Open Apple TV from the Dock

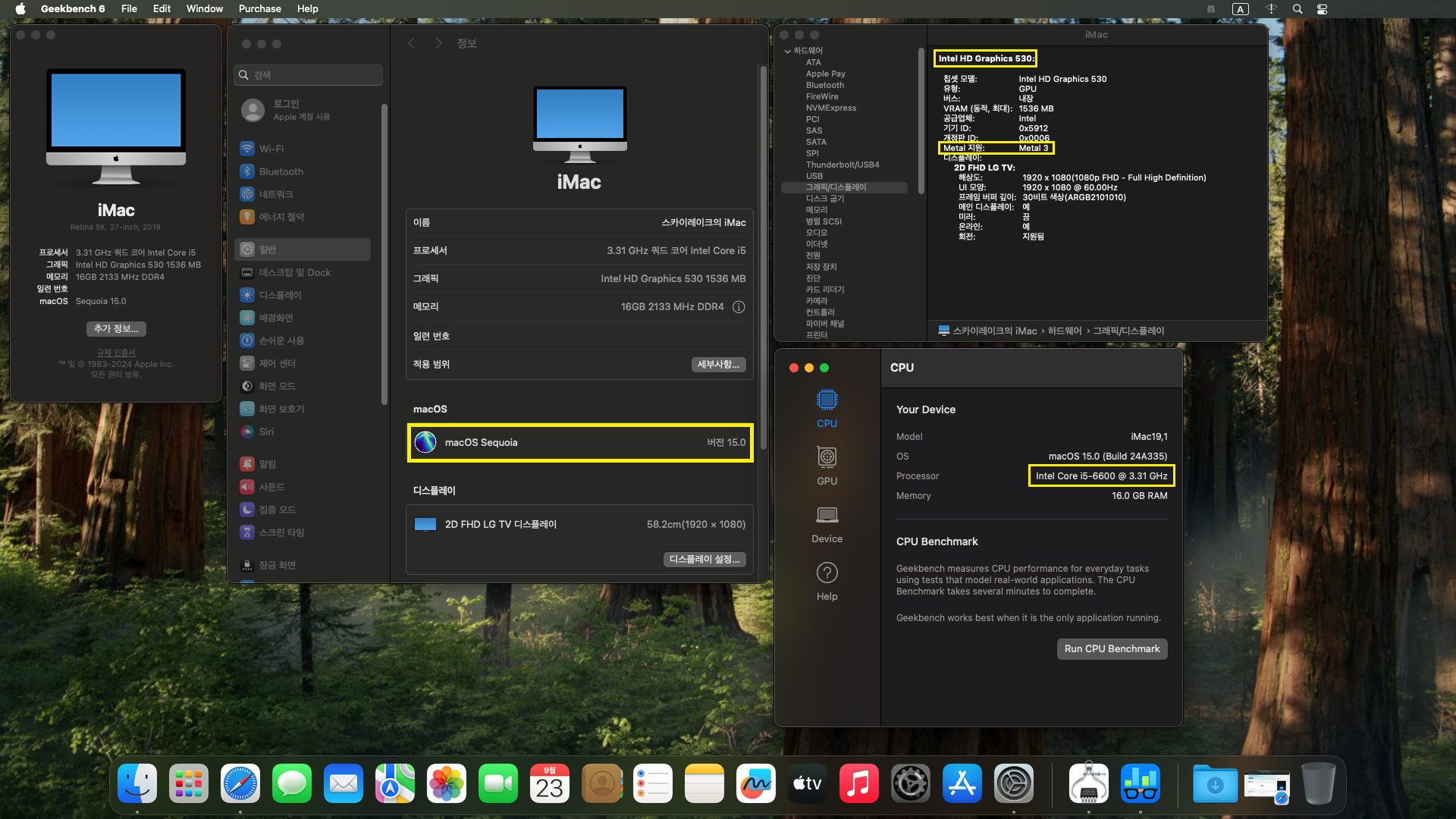coord(808,783)
